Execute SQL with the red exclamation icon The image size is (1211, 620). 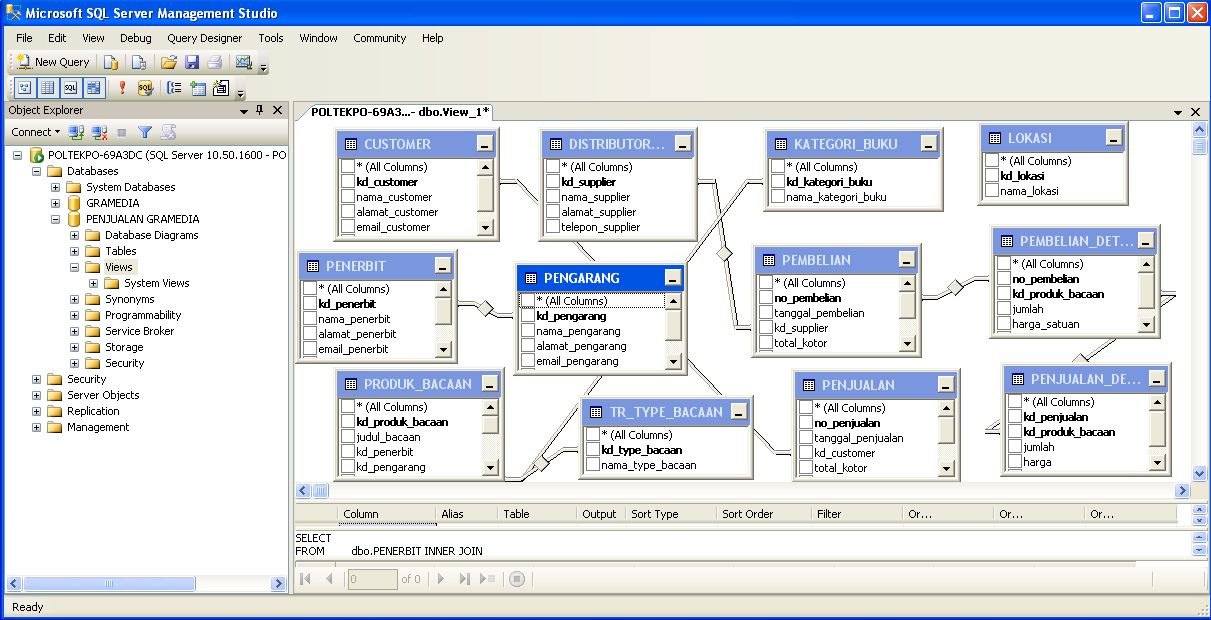tap(122, 88)
